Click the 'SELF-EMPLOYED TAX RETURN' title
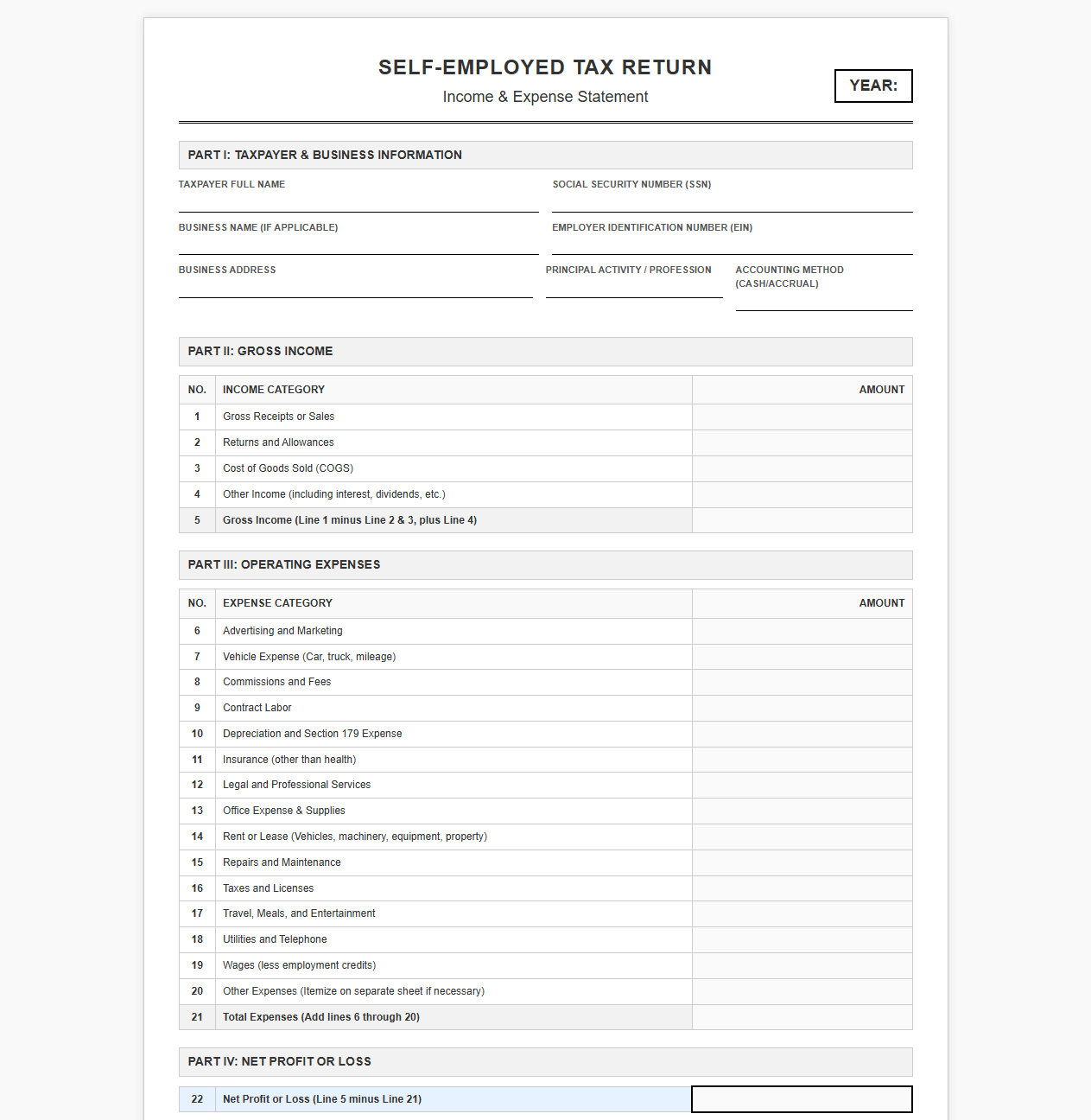 coord(545,67)
